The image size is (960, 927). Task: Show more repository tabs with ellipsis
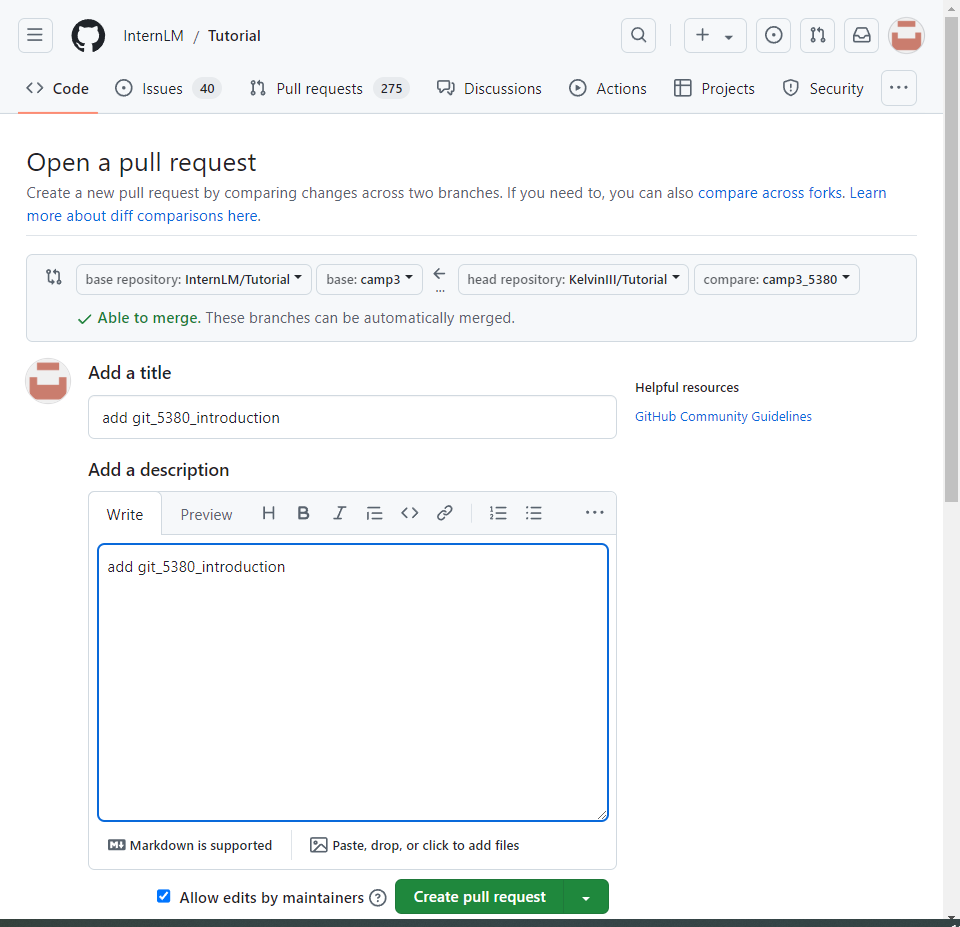(898, 88)
